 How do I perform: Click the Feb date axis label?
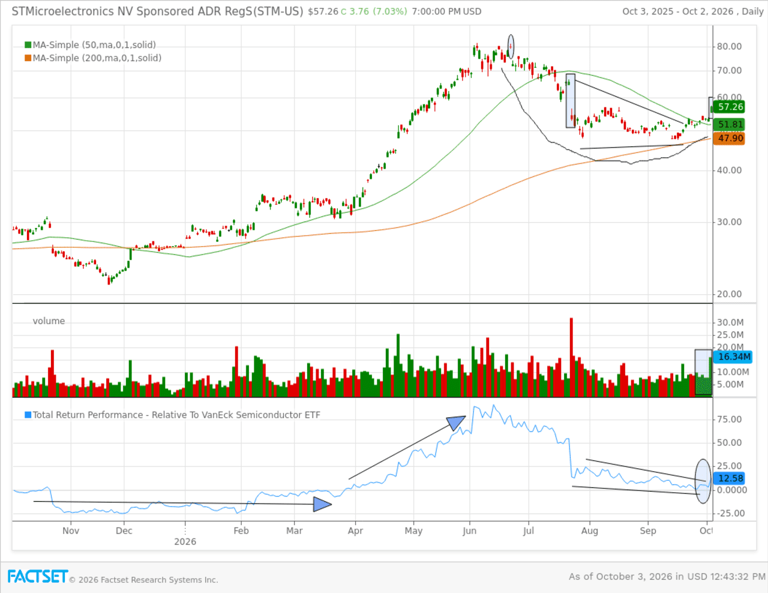[x=241, y=531]
